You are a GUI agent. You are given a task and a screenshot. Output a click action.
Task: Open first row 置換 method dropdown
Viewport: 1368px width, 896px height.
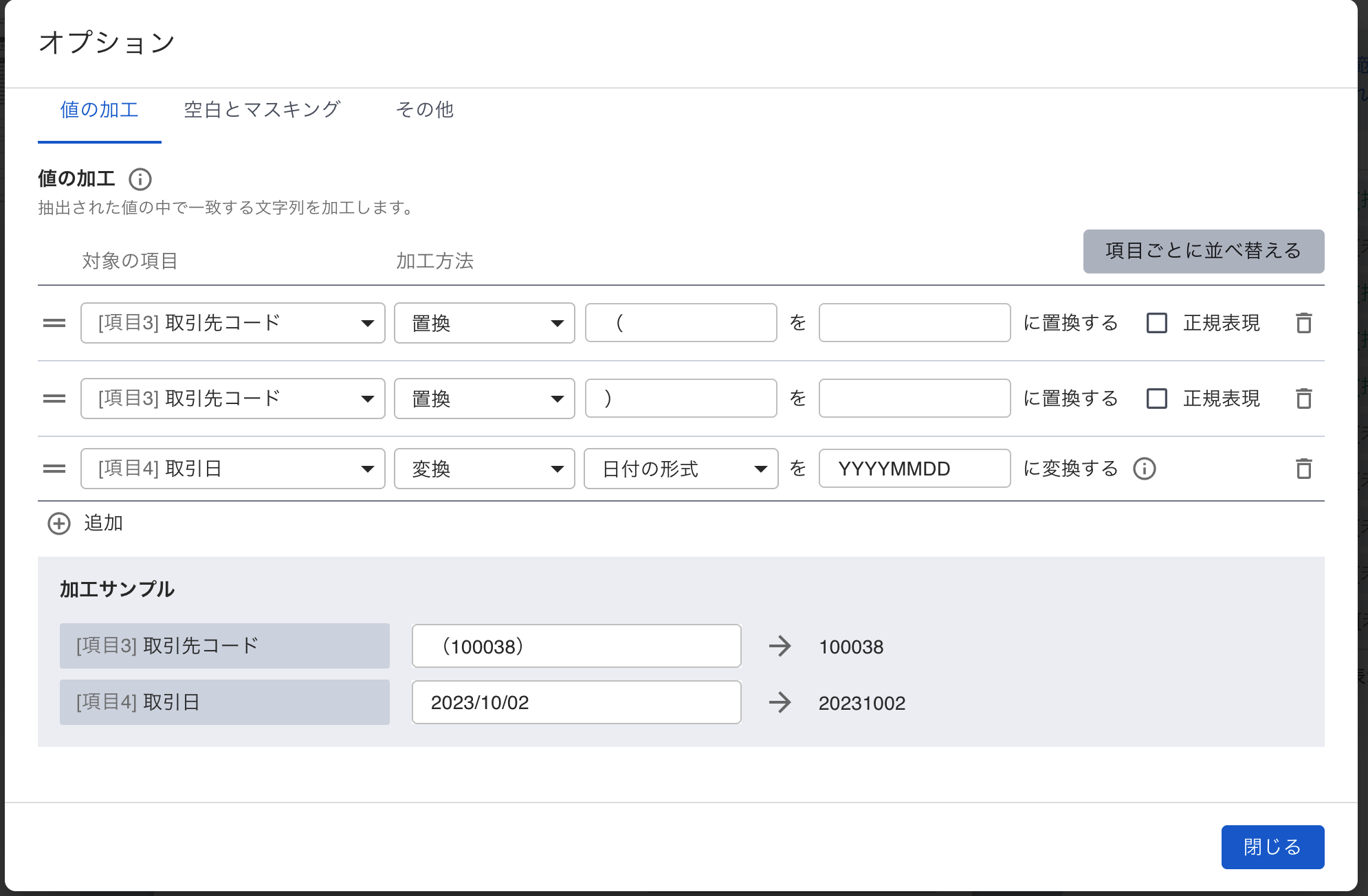pos(484,323)
